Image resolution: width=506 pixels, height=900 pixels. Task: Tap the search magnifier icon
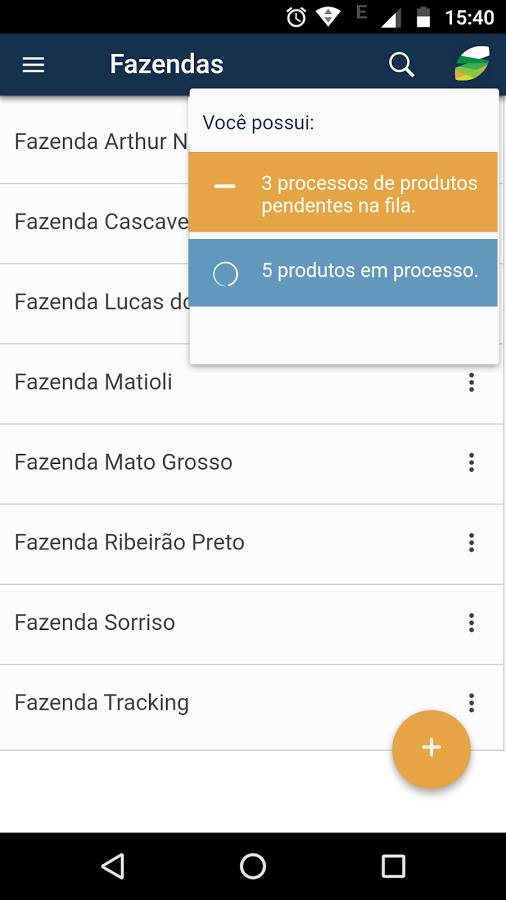click(401, 65)
